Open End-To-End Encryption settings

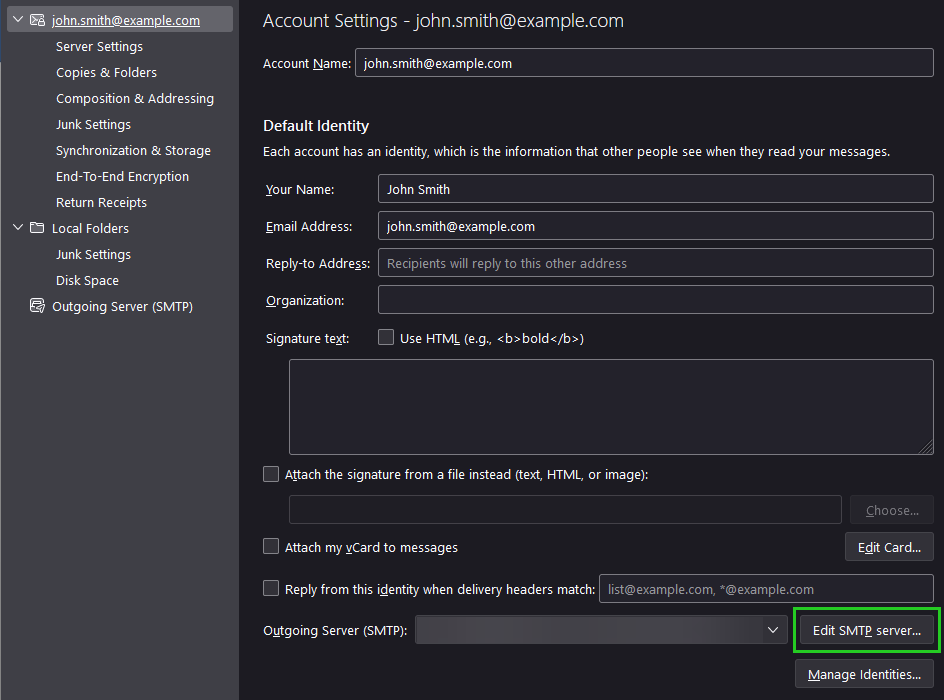click(122, 176)
